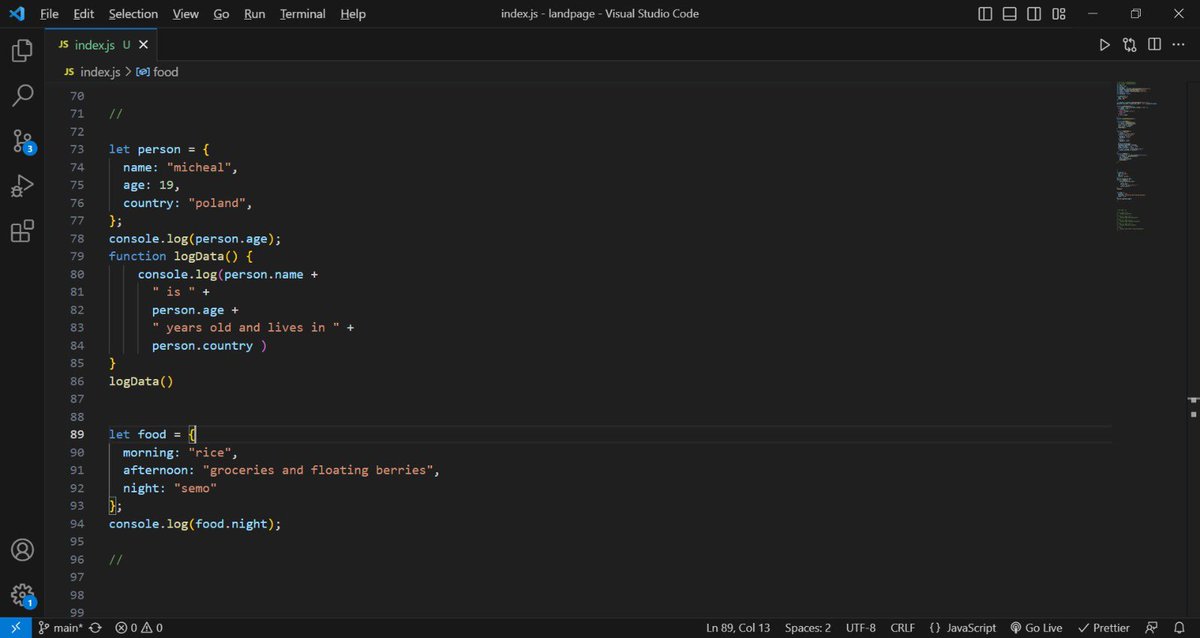
Task: Open the Accounts menu in activity bar
Action: point(22,550)
